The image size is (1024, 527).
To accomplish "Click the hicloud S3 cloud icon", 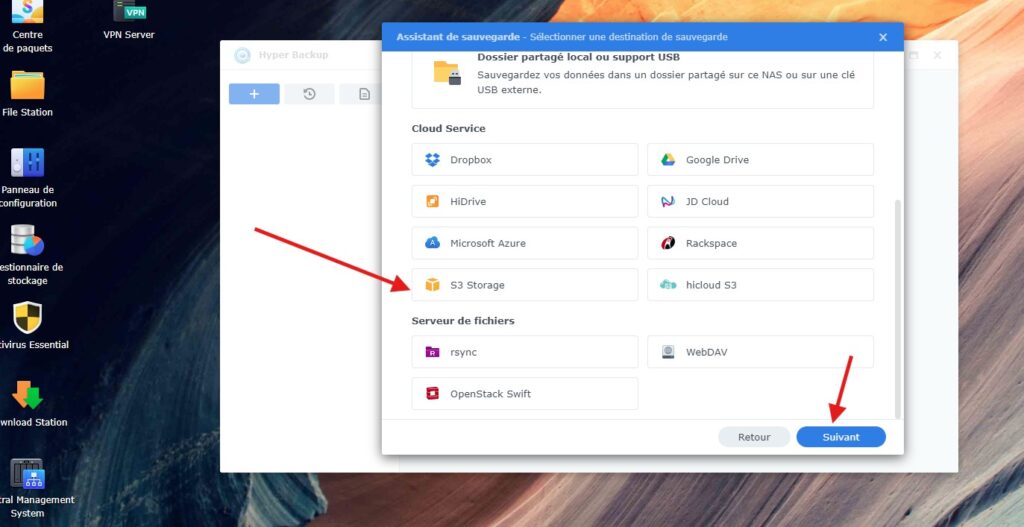I will pos(668,285).
